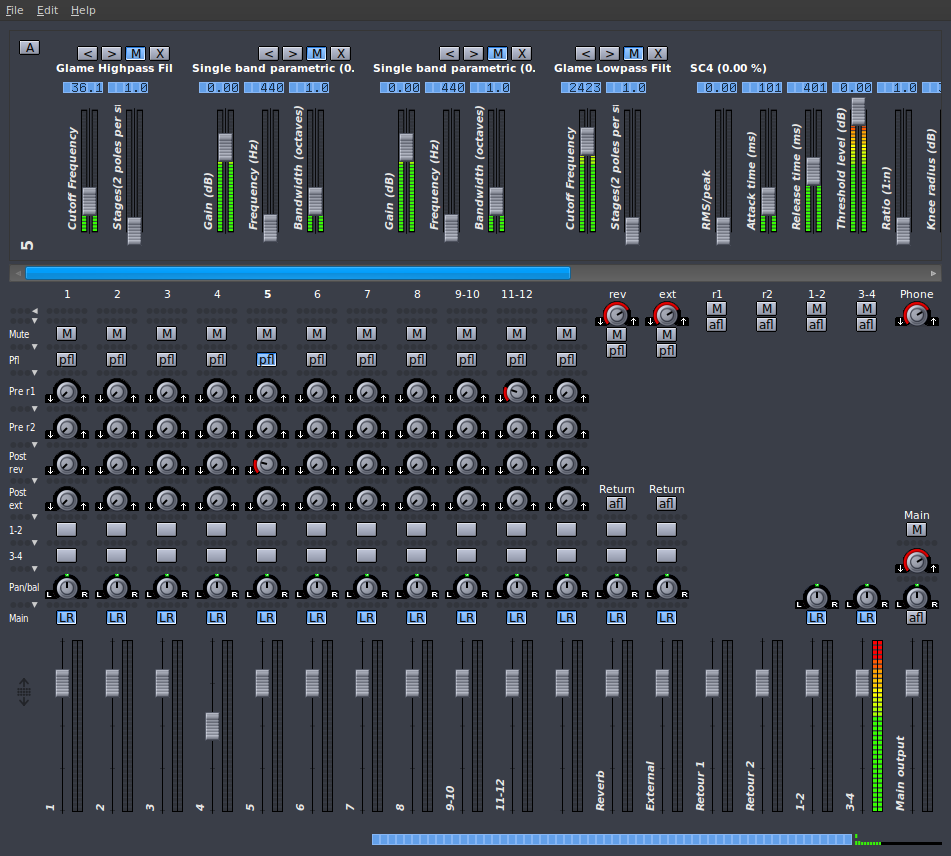951x856 pixels.
Task: Click the M button above the Main output strip
Action: 916,529
